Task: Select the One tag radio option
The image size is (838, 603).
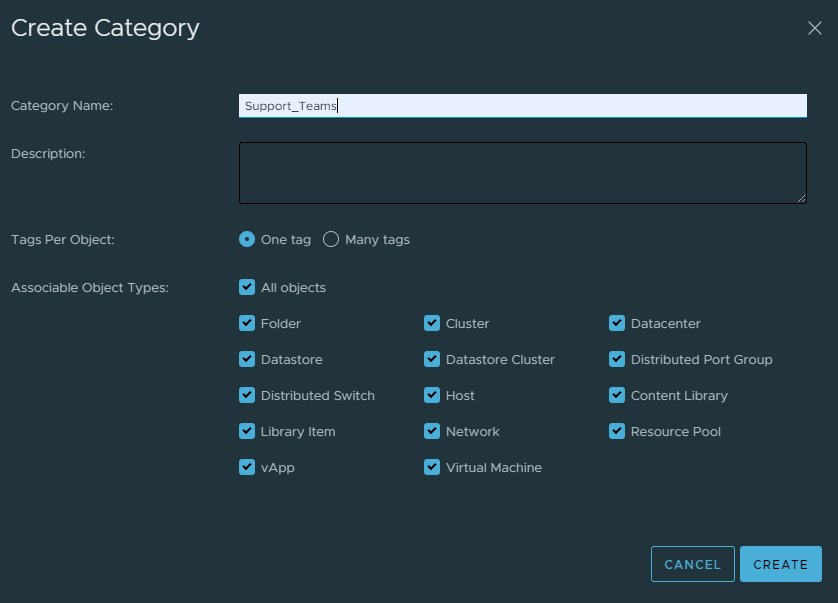Action: pyautogui.click(x=247, y=240)
